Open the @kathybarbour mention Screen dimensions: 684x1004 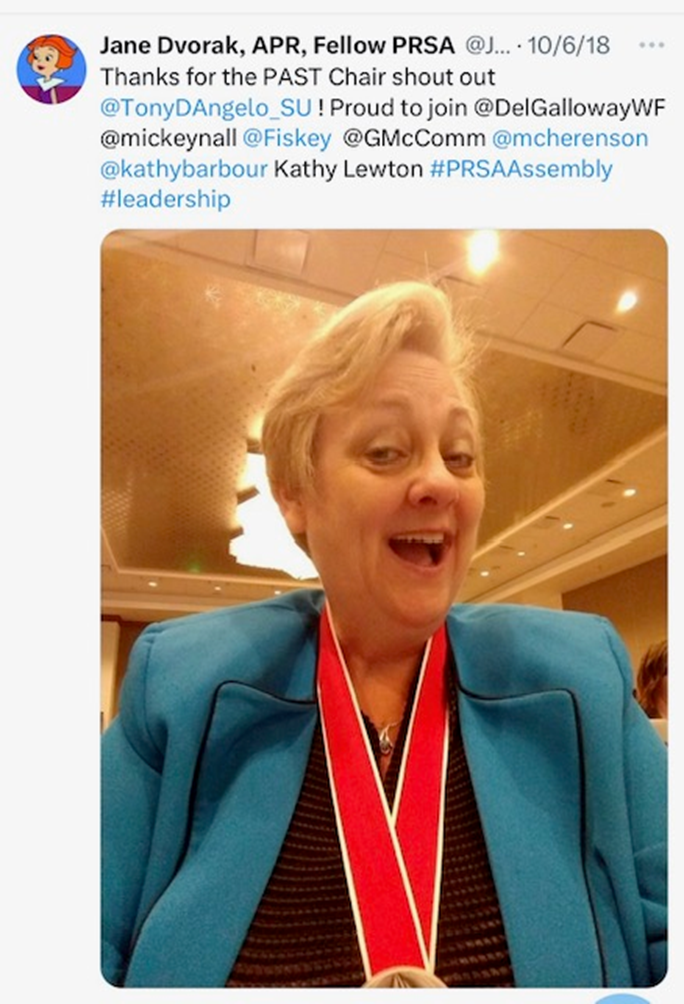click(x=184, y=169)
